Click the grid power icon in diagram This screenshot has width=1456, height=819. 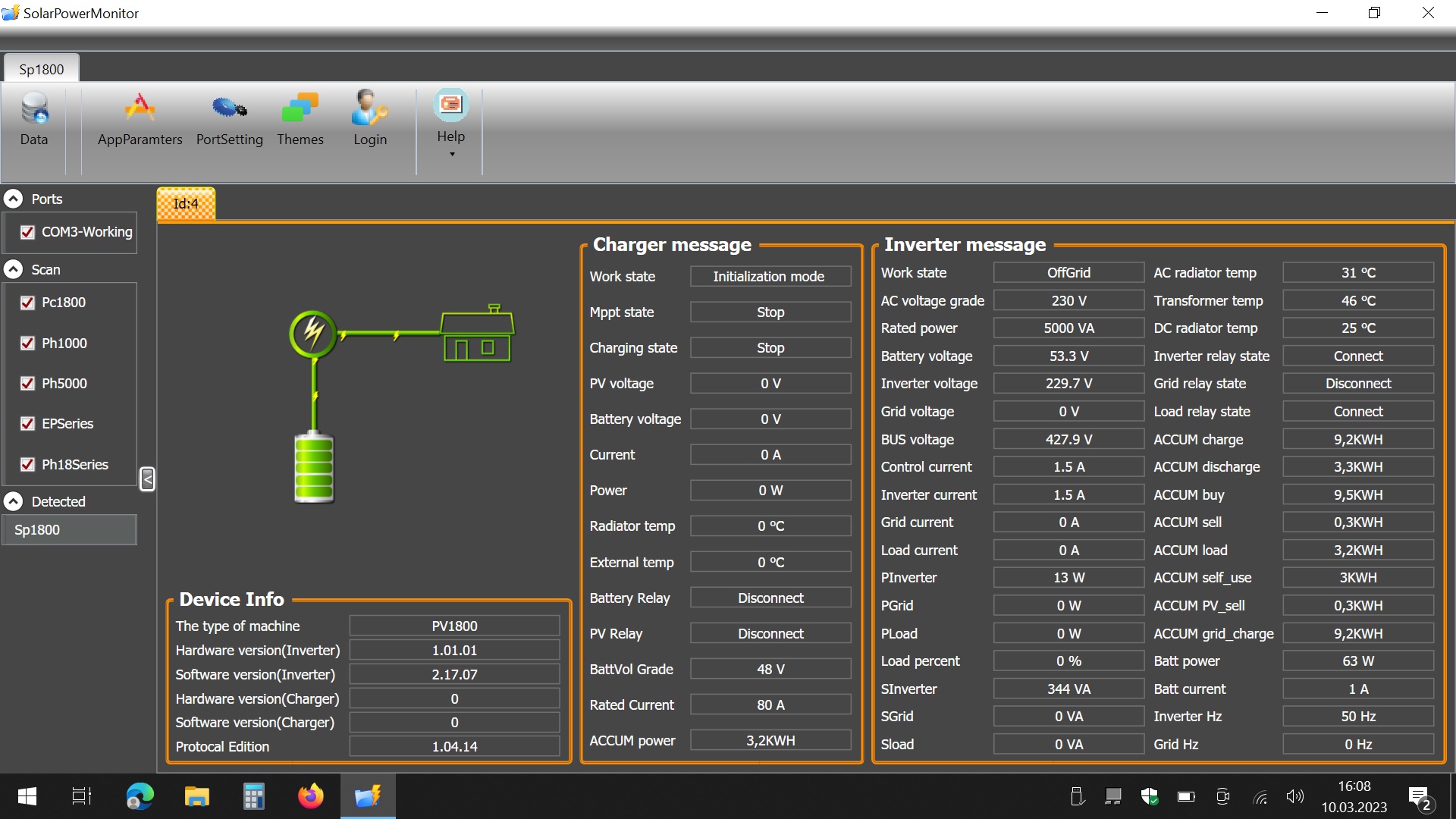312,333
